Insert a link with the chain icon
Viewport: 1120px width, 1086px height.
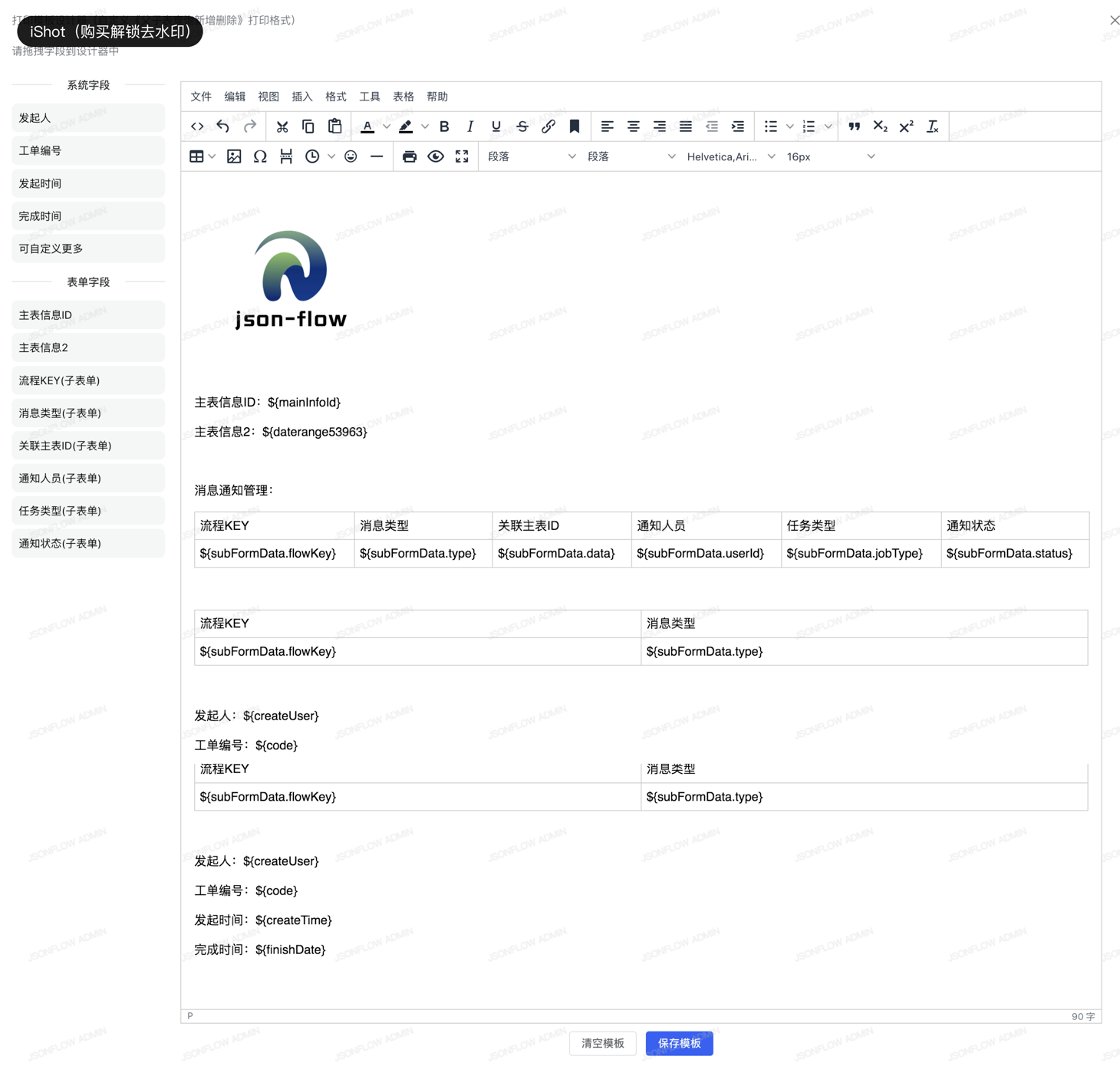point(548,127)
